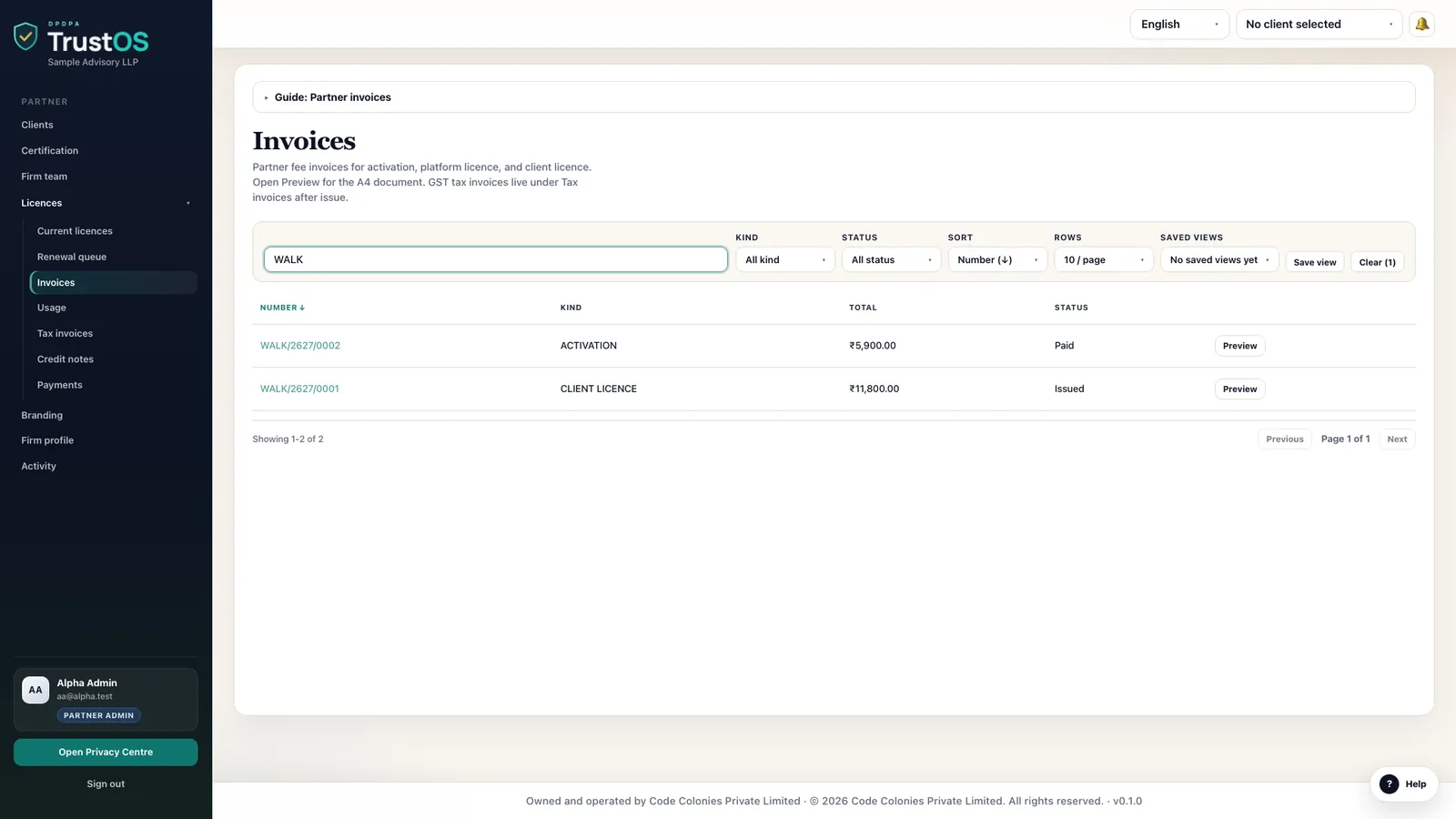Click the TrustOS shield logo icon

tap(25, 36)
